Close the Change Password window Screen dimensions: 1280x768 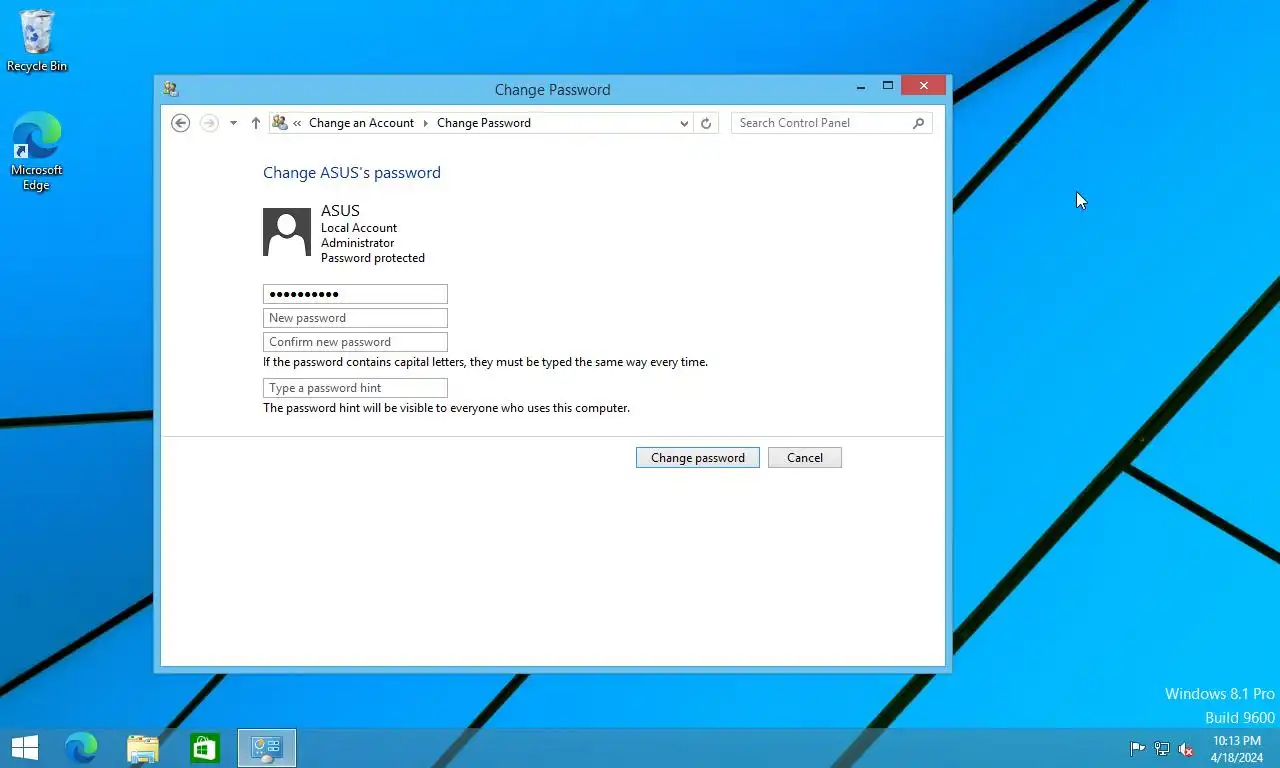point(923,86)
